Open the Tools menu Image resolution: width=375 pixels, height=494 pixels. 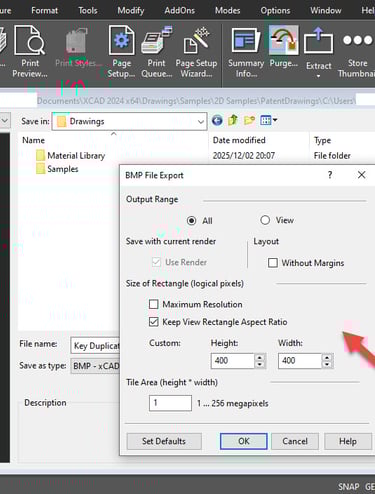pyautogui.click(x=88, y=10)
